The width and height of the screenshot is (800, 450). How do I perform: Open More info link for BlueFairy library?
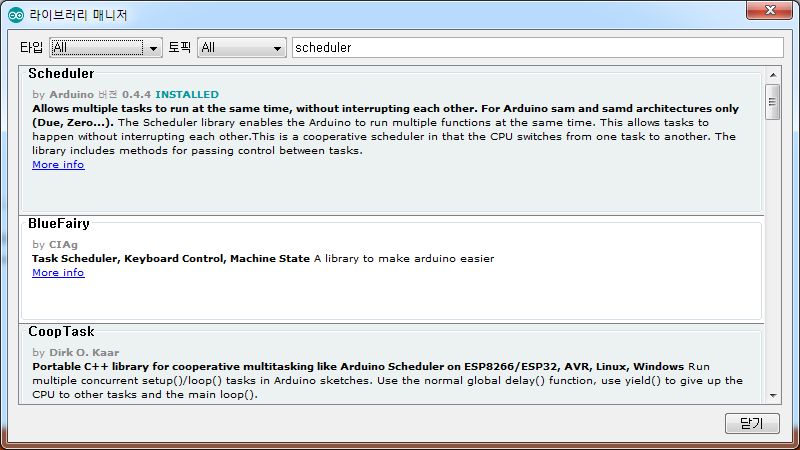tap(58, 273)
